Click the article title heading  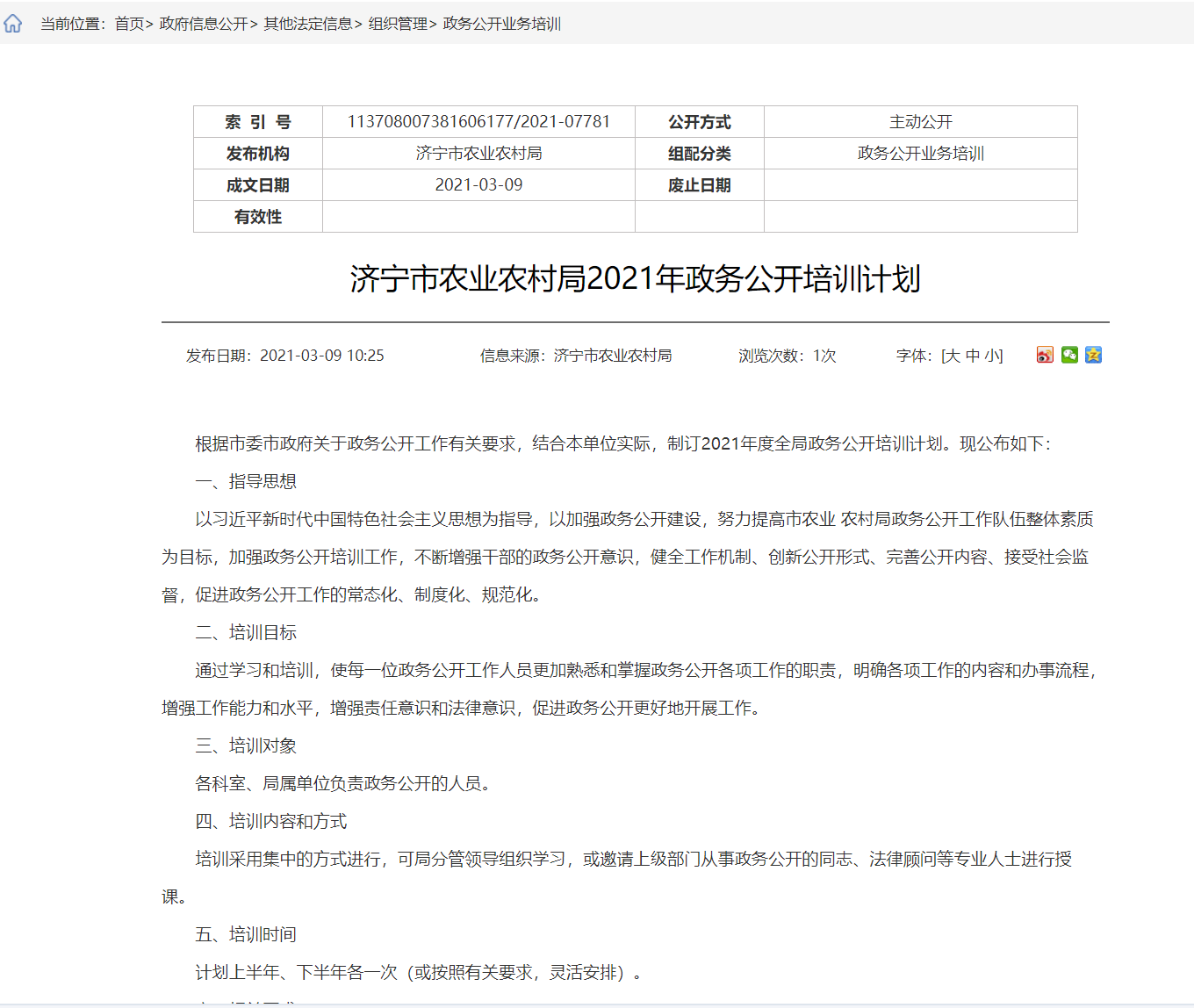(635, 279)
